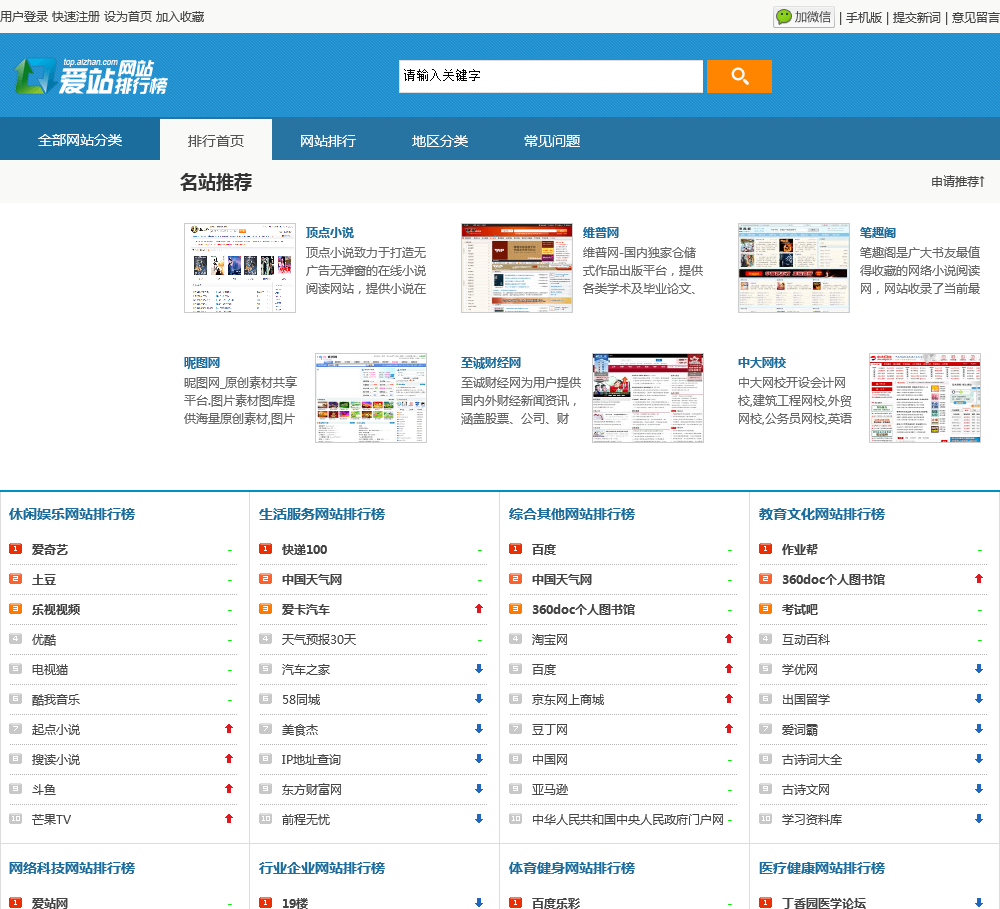Screen dimensions: 1000x909
Task: Click the blue down arrow beside 出国留学
Action: pyautogui.click(x=979, y=699)
